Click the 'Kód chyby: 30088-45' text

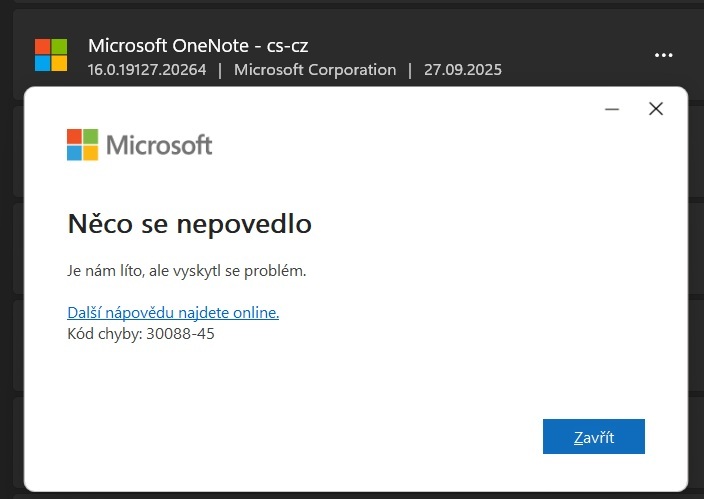click(141, 334)
